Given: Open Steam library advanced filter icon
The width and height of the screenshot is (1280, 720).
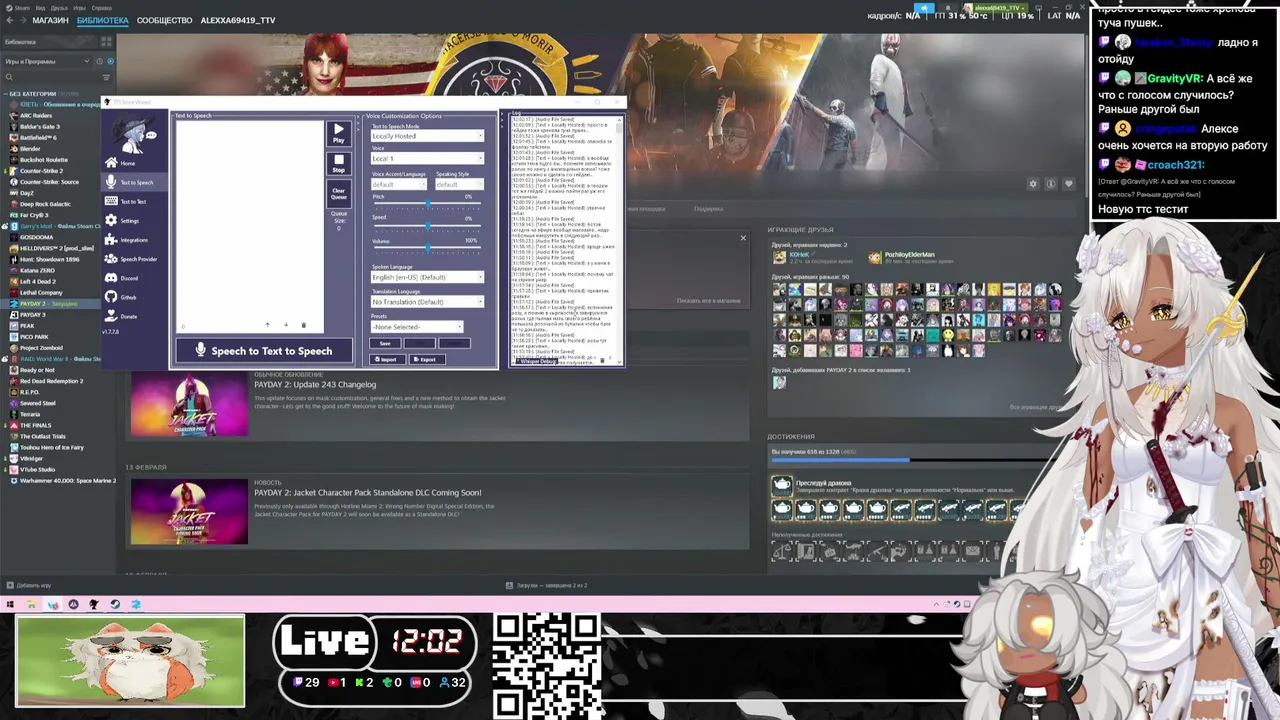Looking at the screenshot, I should coord(107,77).
